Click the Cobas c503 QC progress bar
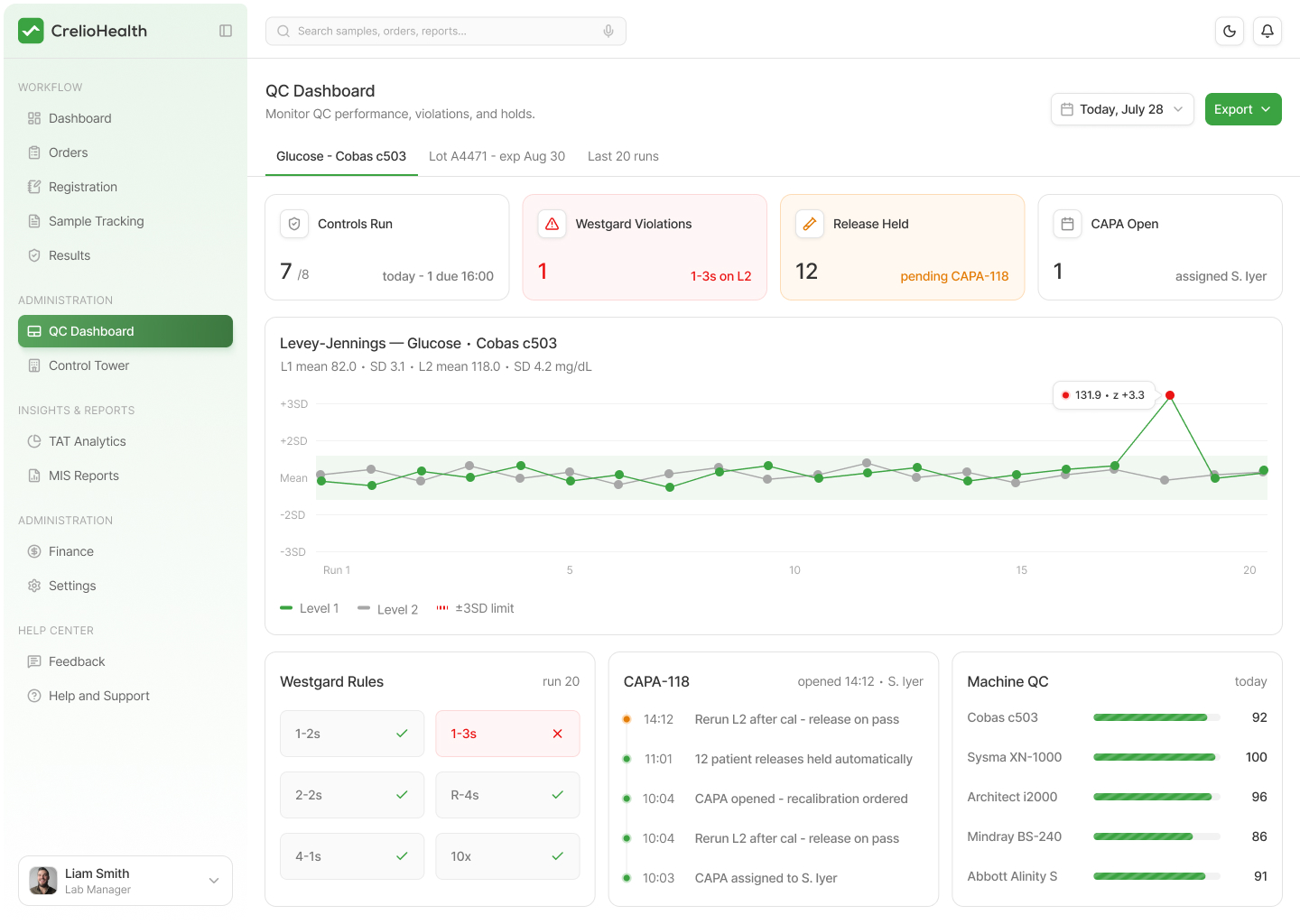This screenshot has width=1300, height=924. (1156, 717)
